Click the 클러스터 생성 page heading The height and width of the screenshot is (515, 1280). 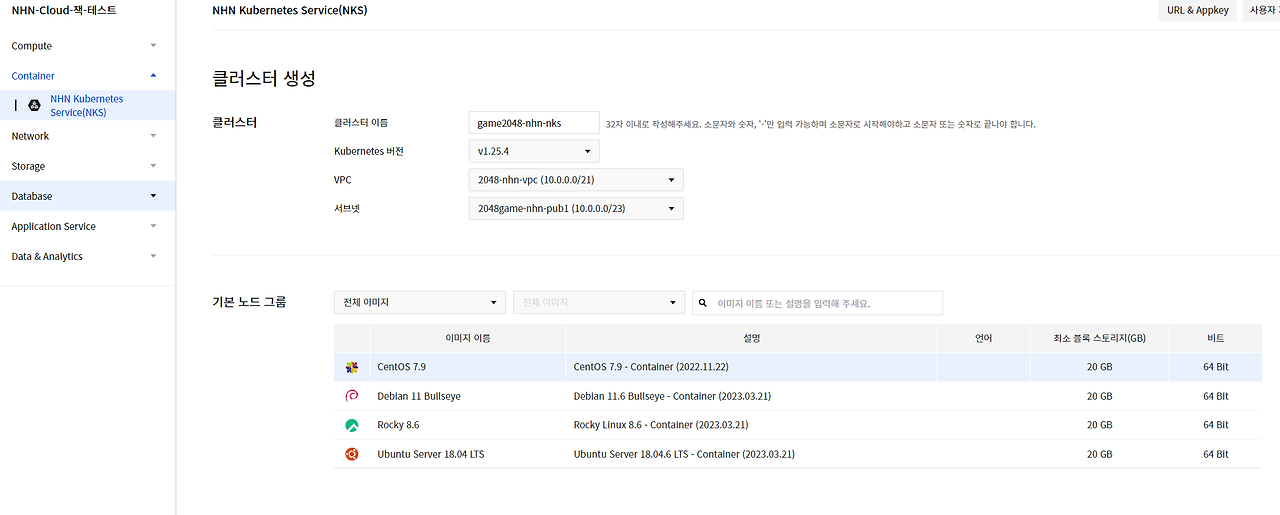264,78
